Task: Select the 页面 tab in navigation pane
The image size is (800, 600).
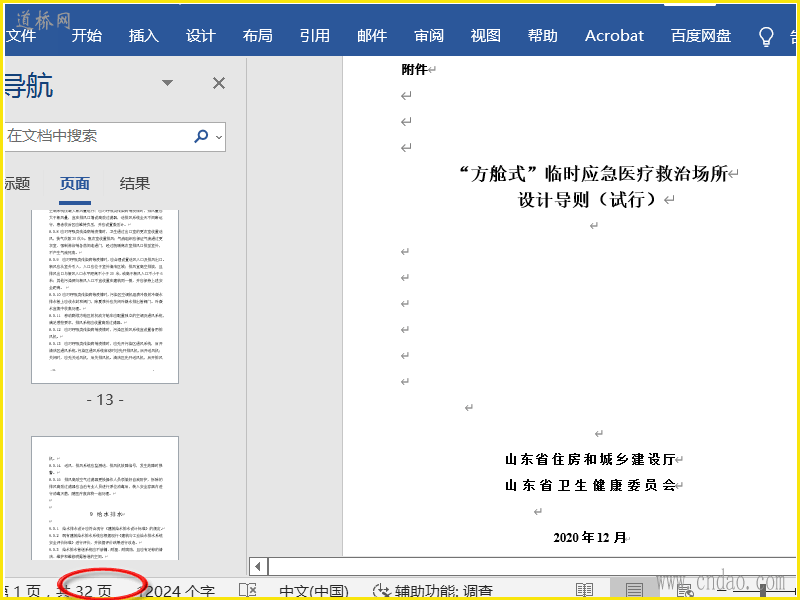Action: coord(74,183)
